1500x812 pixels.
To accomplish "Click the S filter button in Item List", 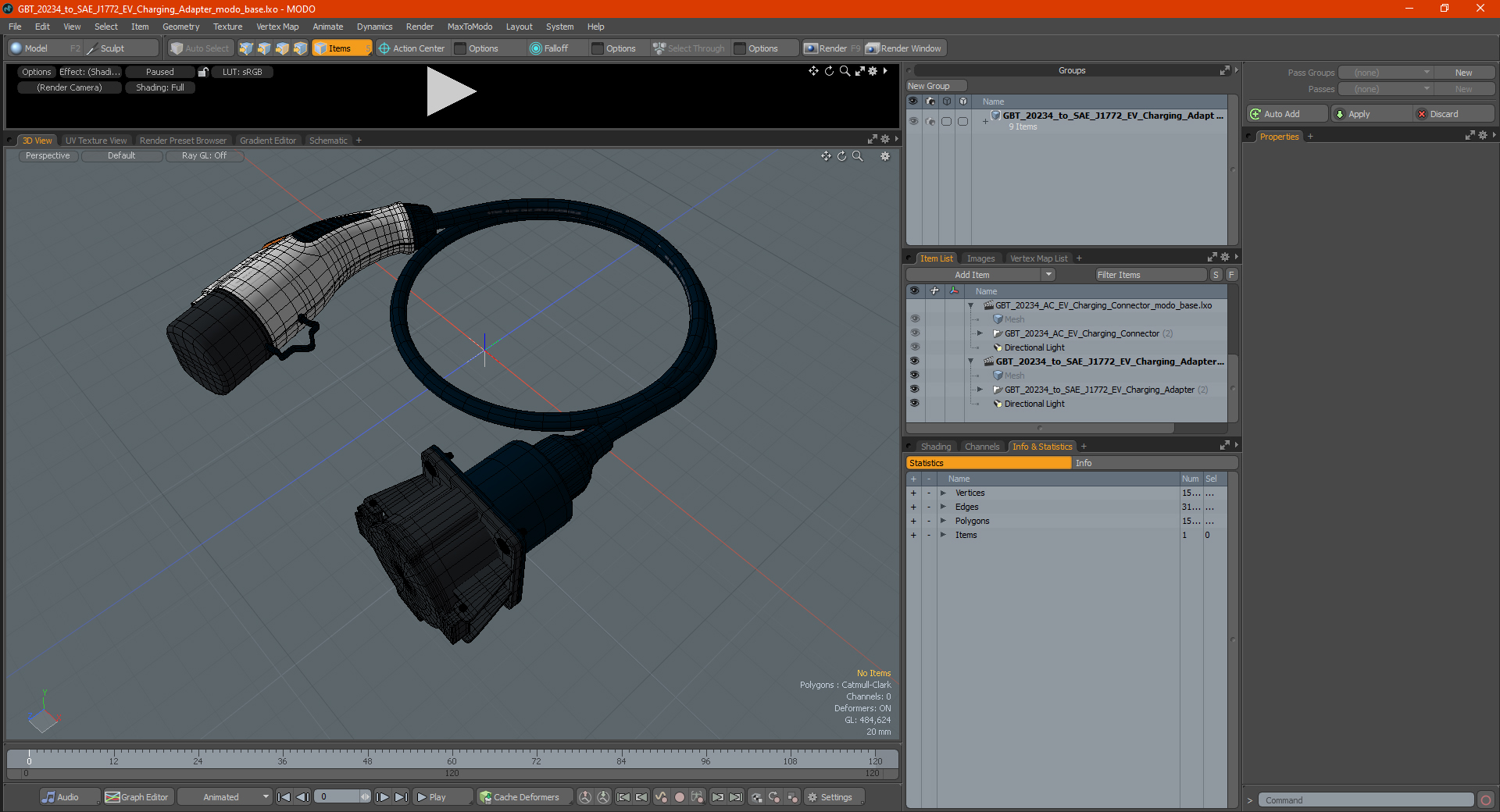I will click(1216, 275).
